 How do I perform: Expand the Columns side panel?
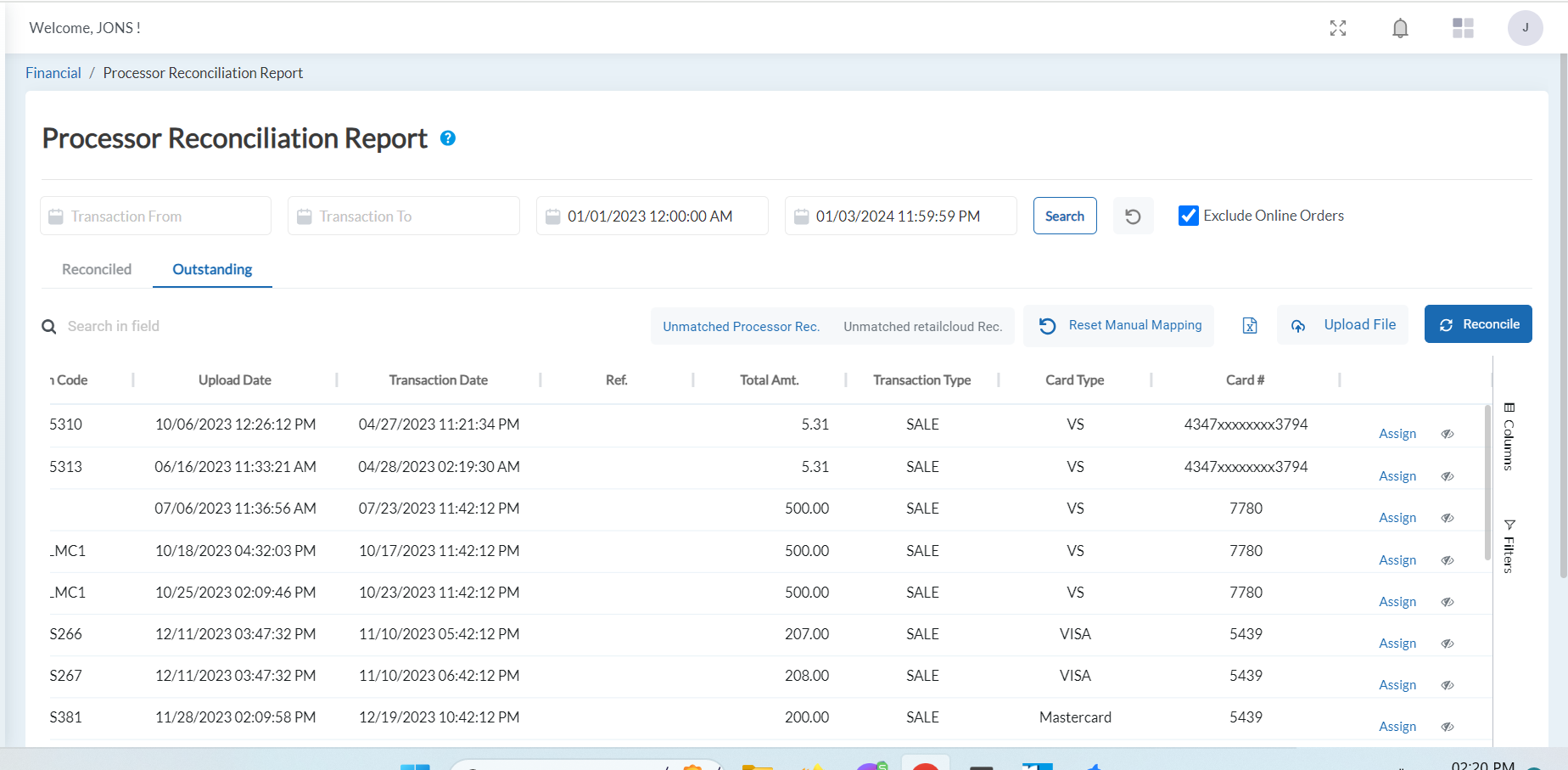(1509, 436)
